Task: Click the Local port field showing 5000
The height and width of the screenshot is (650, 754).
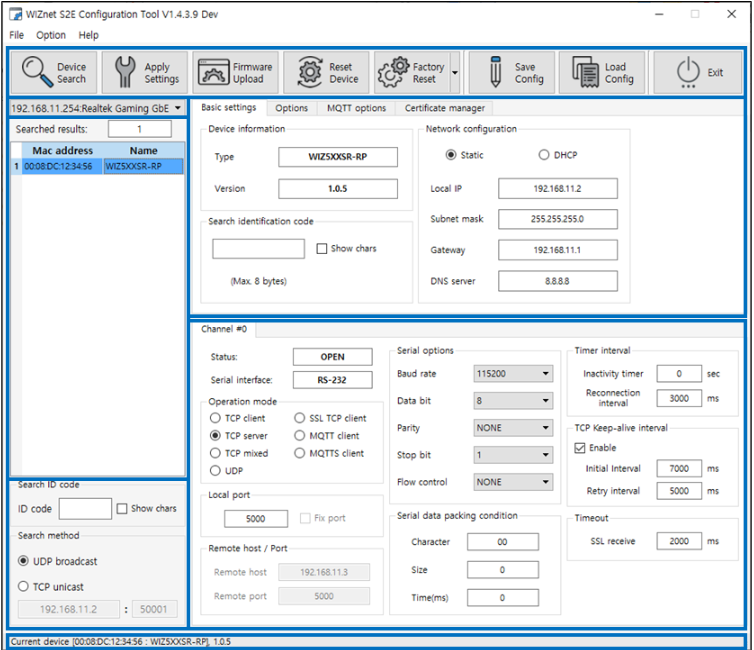Action: (256, 518)
